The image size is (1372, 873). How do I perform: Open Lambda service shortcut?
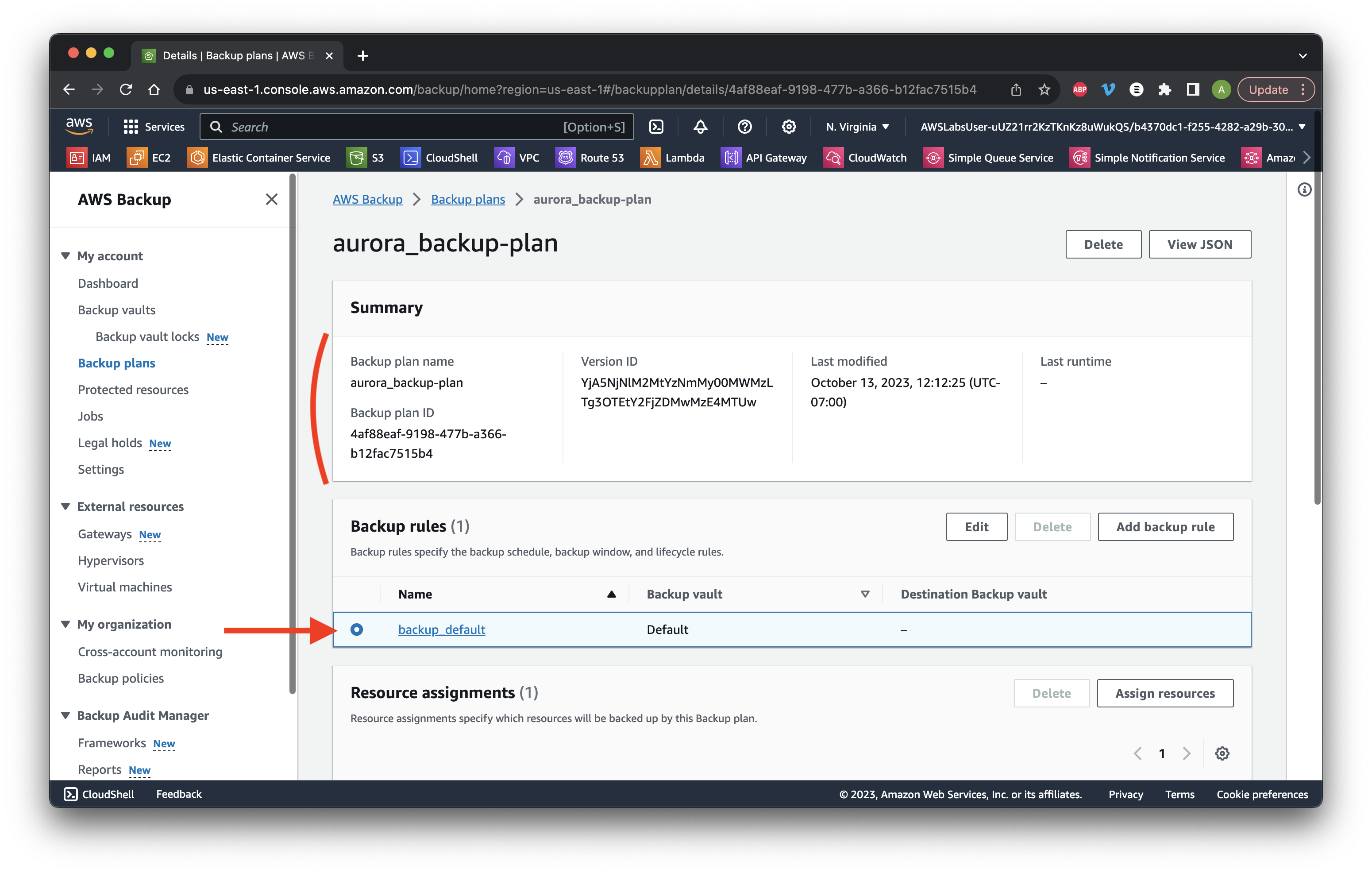click(672, 157)
